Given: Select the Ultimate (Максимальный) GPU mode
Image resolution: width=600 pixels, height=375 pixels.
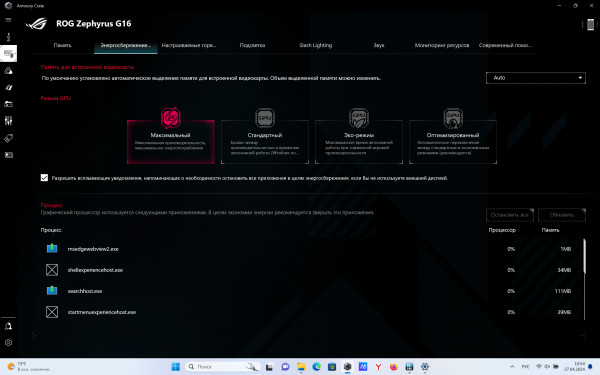Looking at the screenshot, I should click(x=171, y=142).
